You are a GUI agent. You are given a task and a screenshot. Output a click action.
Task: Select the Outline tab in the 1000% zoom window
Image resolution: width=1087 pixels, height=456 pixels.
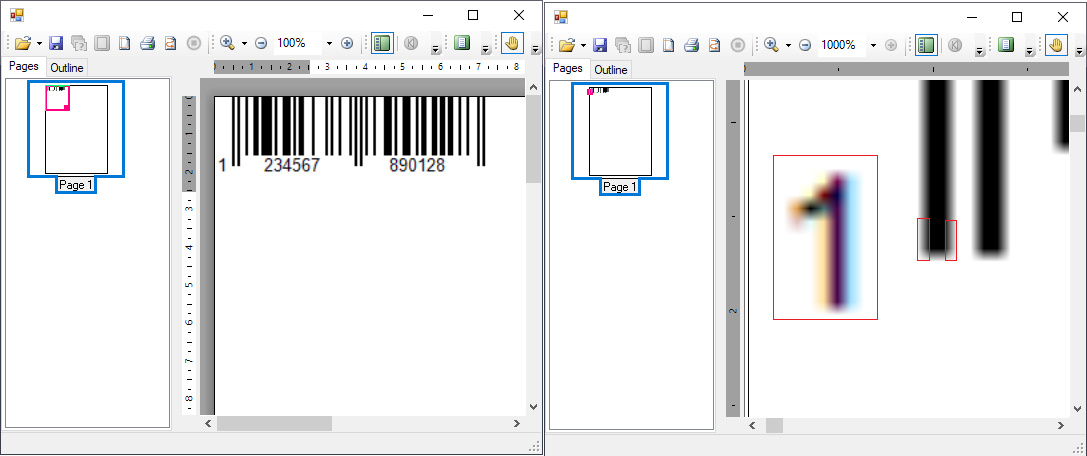coord(611,70)
